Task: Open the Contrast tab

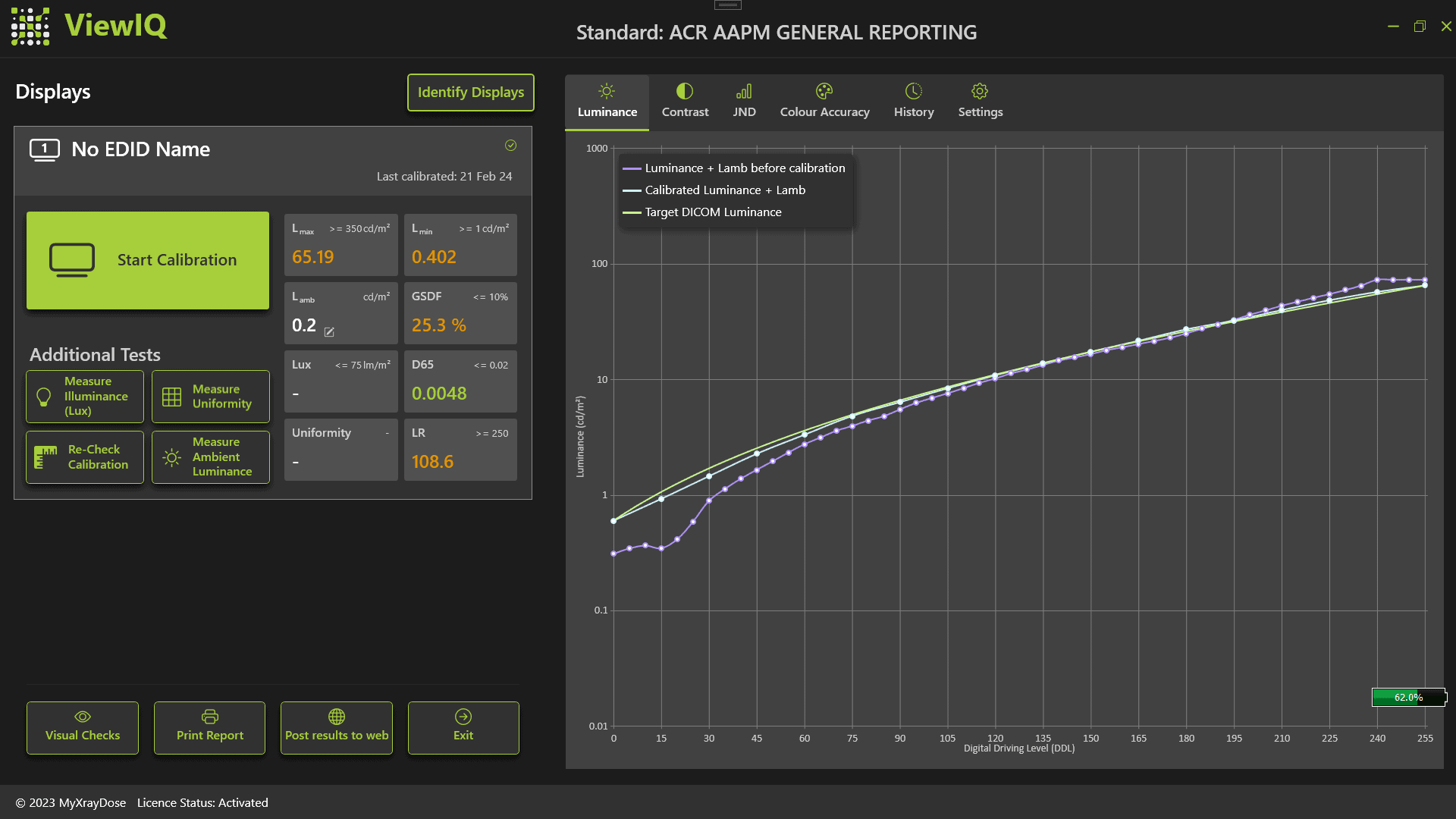Action: click(685, 101)
